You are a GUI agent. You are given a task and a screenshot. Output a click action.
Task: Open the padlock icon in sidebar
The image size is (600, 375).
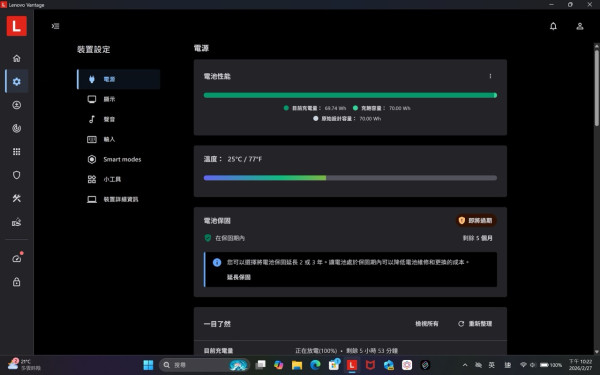point(16,282)
